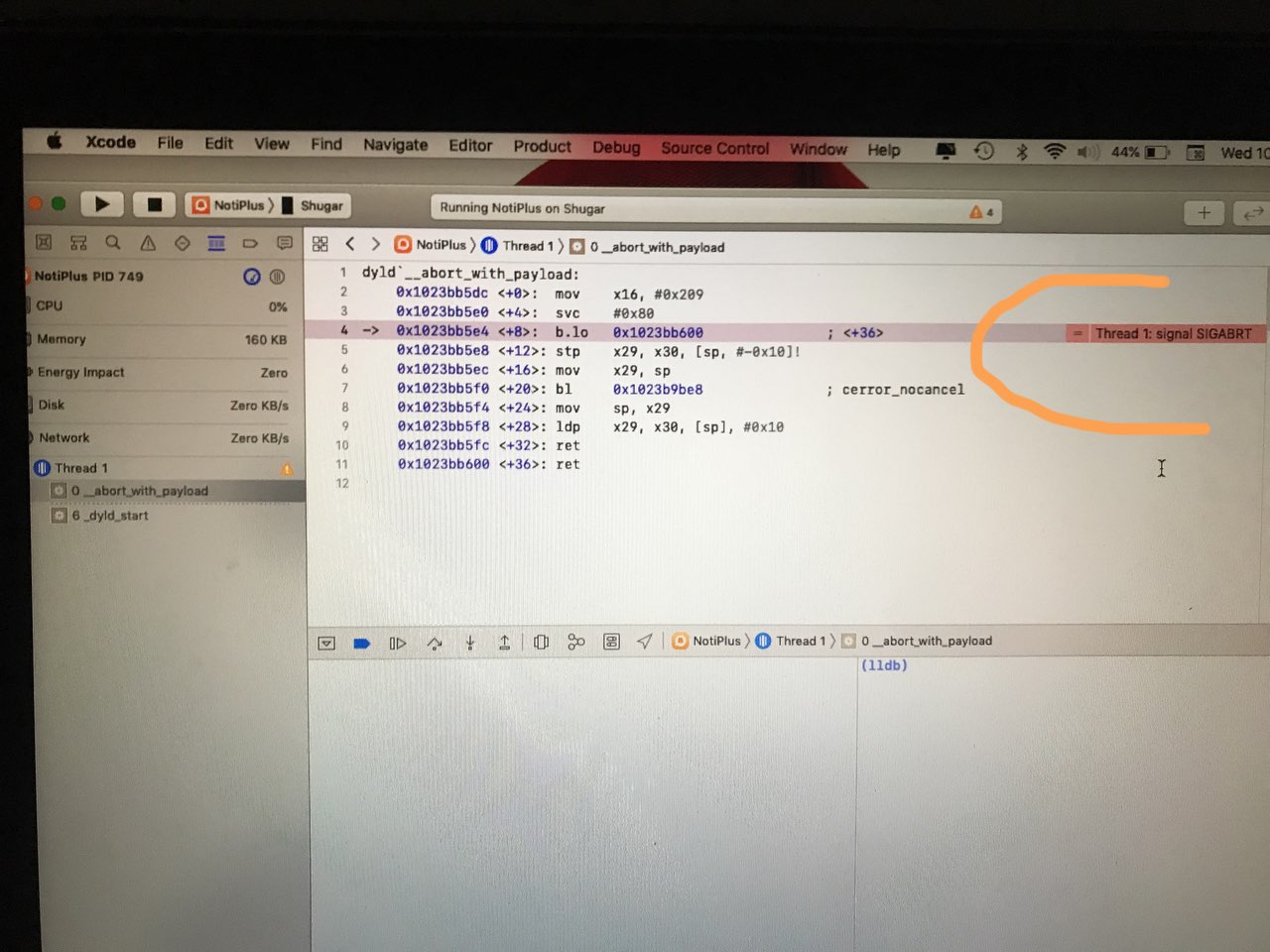Click the Step Over icon
This screenshot has width=1270, height=952.
(435, 643)
